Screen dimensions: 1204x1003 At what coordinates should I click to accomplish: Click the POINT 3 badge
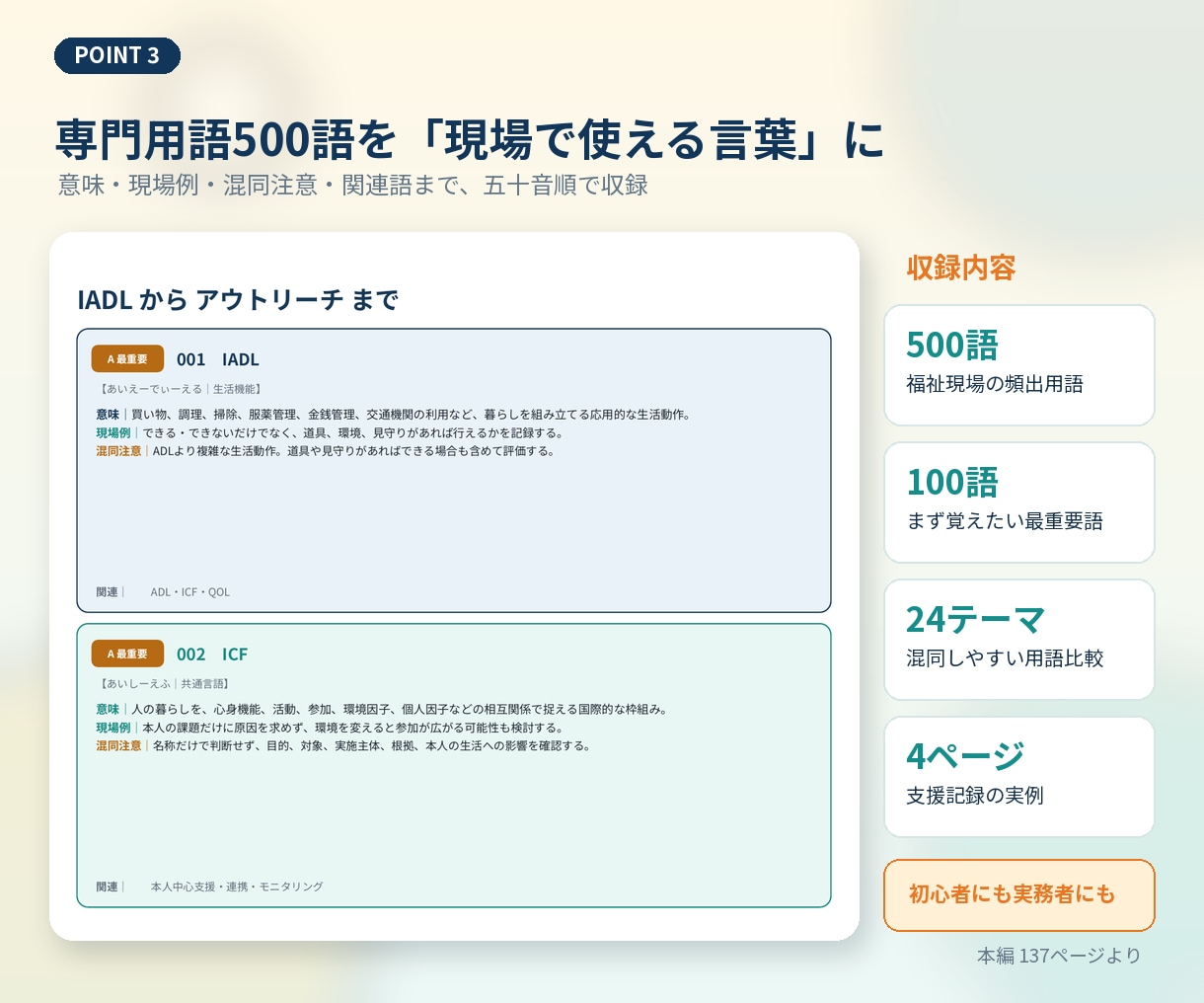point(117,55)
